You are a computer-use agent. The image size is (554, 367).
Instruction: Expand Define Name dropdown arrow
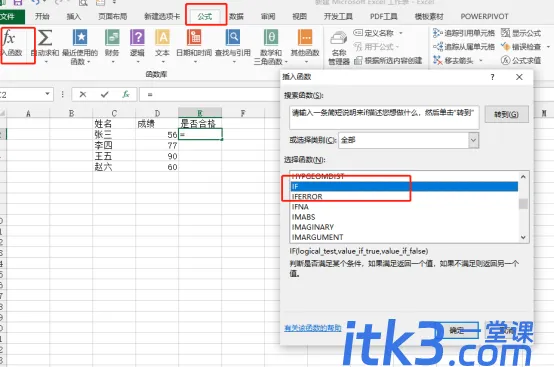point(401,33)
